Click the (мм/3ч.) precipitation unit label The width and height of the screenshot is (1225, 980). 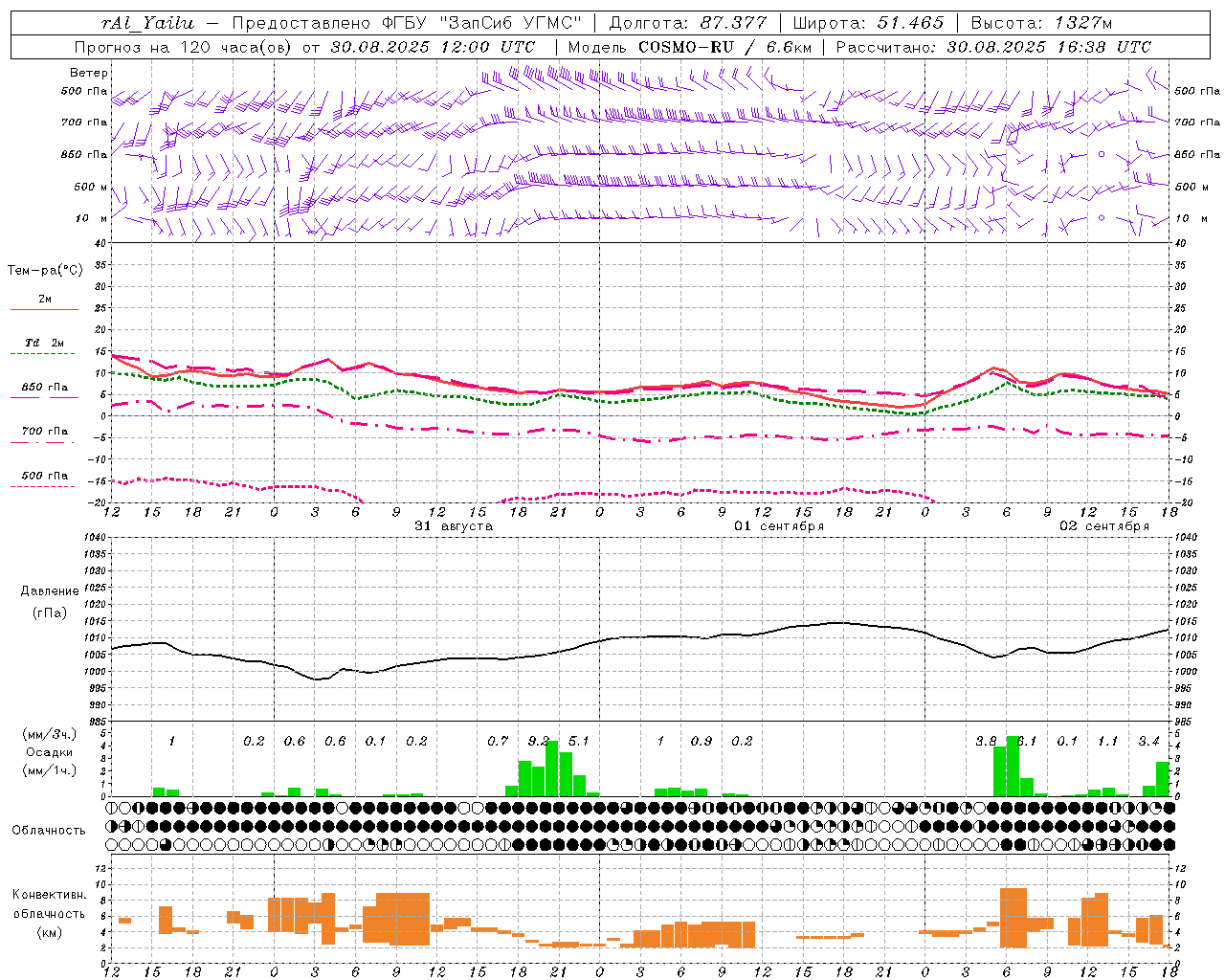click(x=49, y=734)
